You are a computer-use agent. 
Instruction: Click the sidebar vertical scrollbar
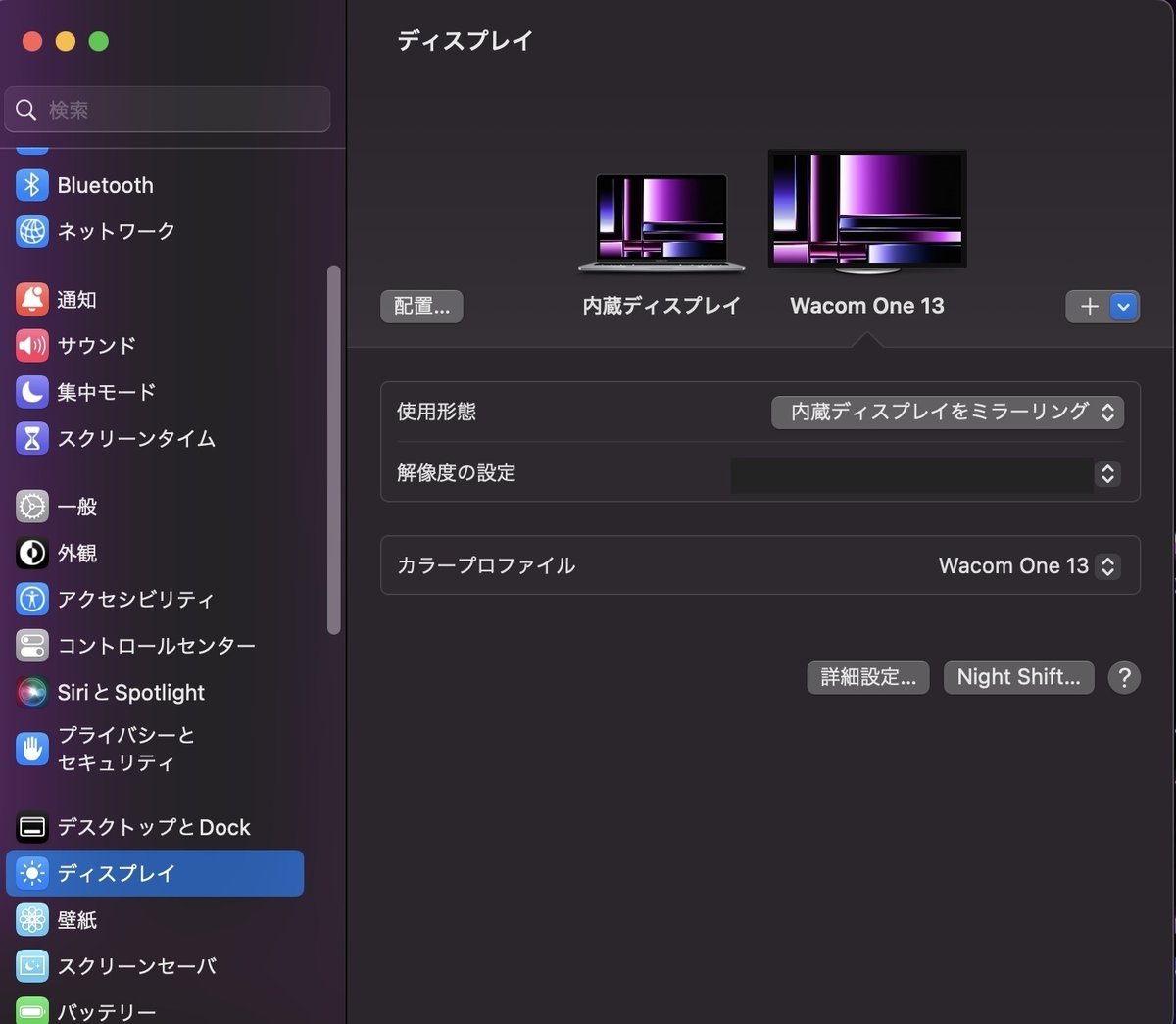point(334,450)
